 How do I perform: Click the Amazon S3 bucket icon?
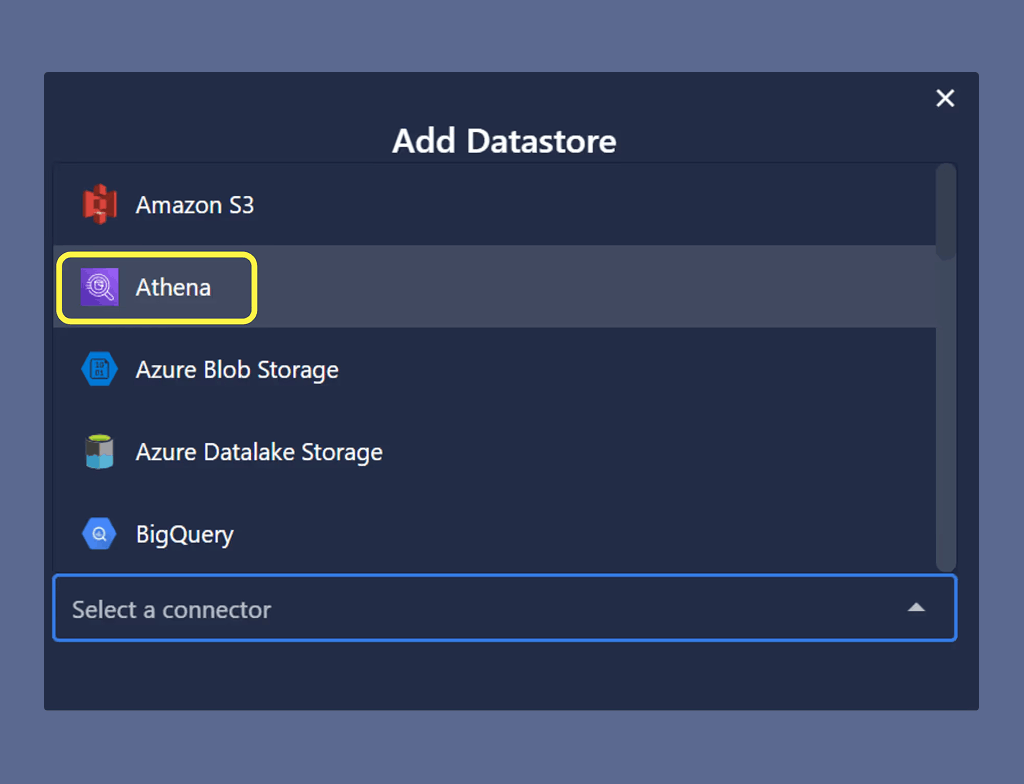point(99,204)
